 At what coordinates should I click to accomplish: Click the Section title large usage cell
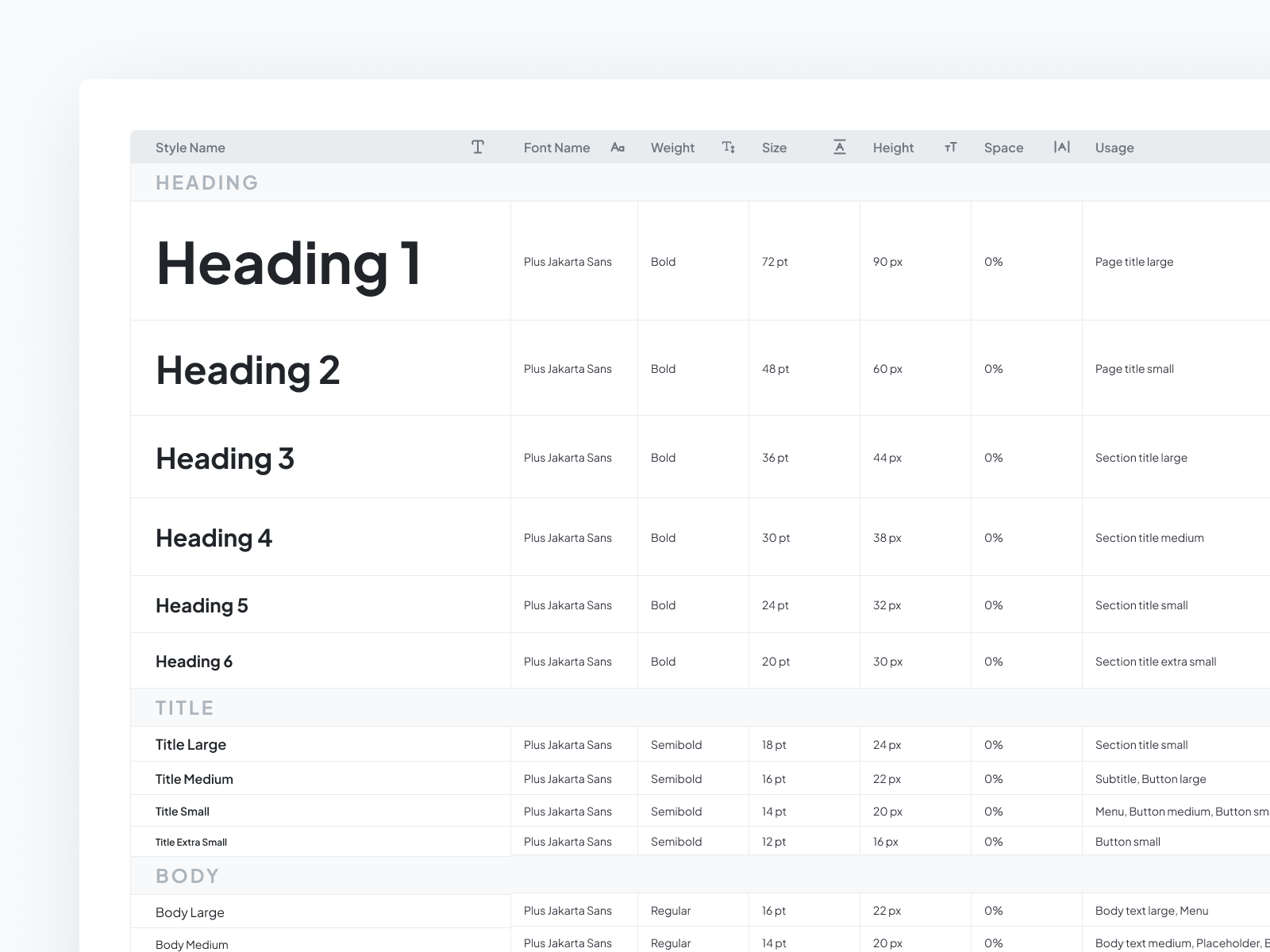[x=1141, y=458]
